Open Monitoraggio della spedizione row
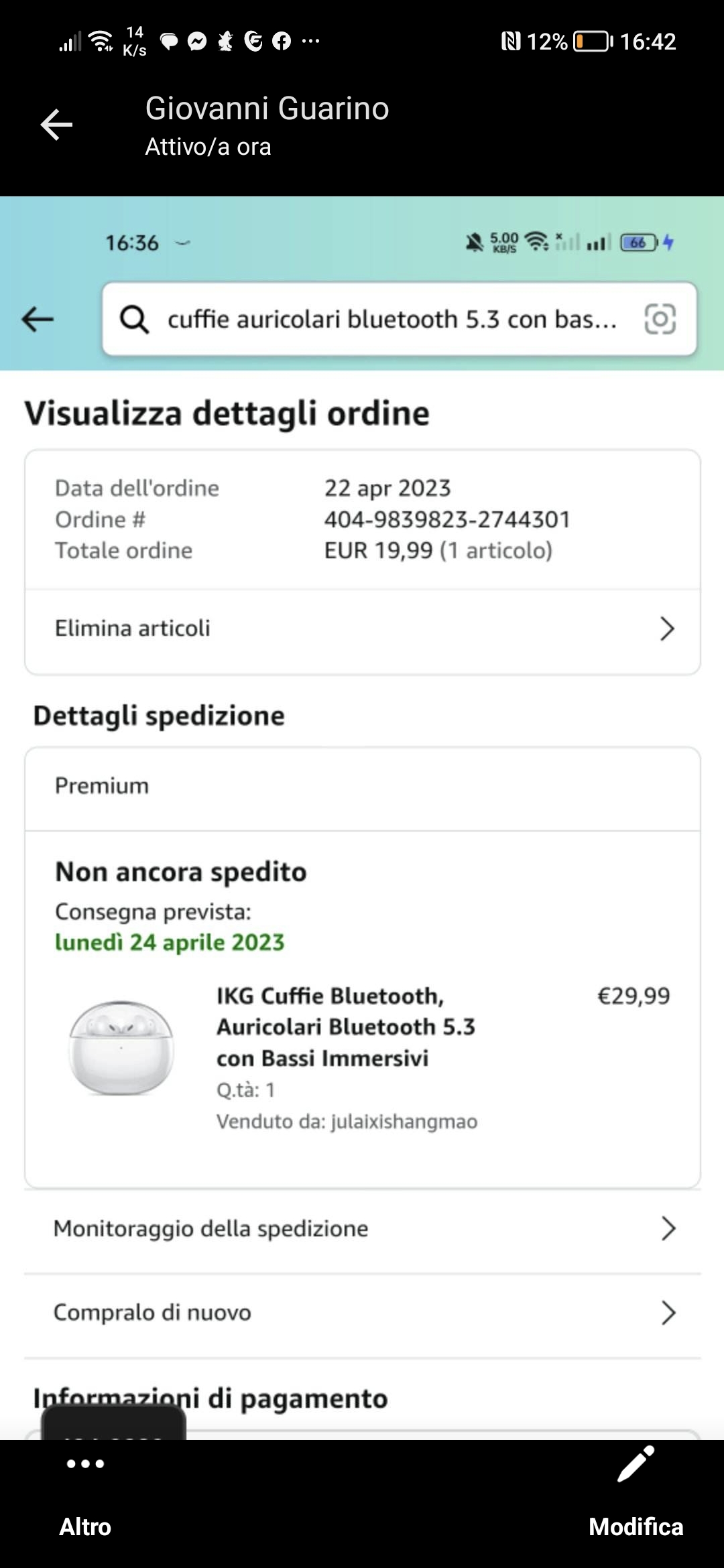Image resolution: width=724 pixels, height=1568 pixels. (x=362, y=1229)
